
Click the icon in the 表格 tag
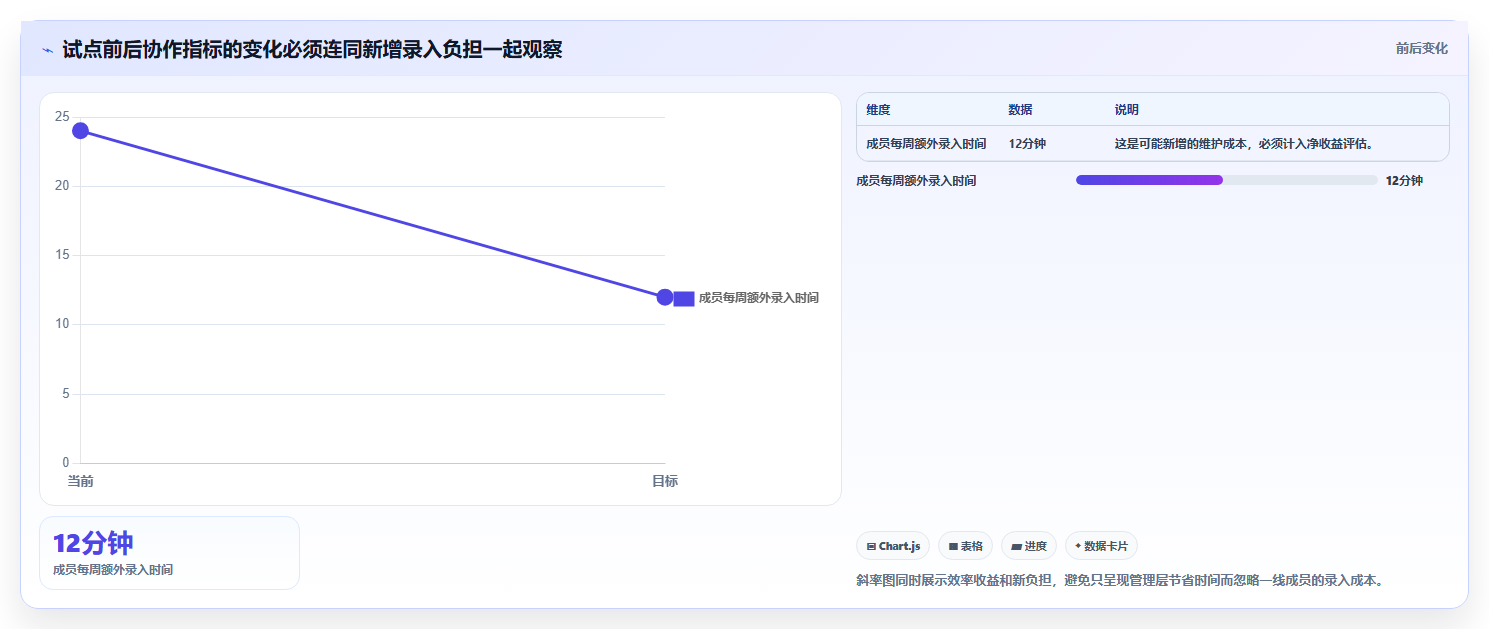tap(953, 547)
